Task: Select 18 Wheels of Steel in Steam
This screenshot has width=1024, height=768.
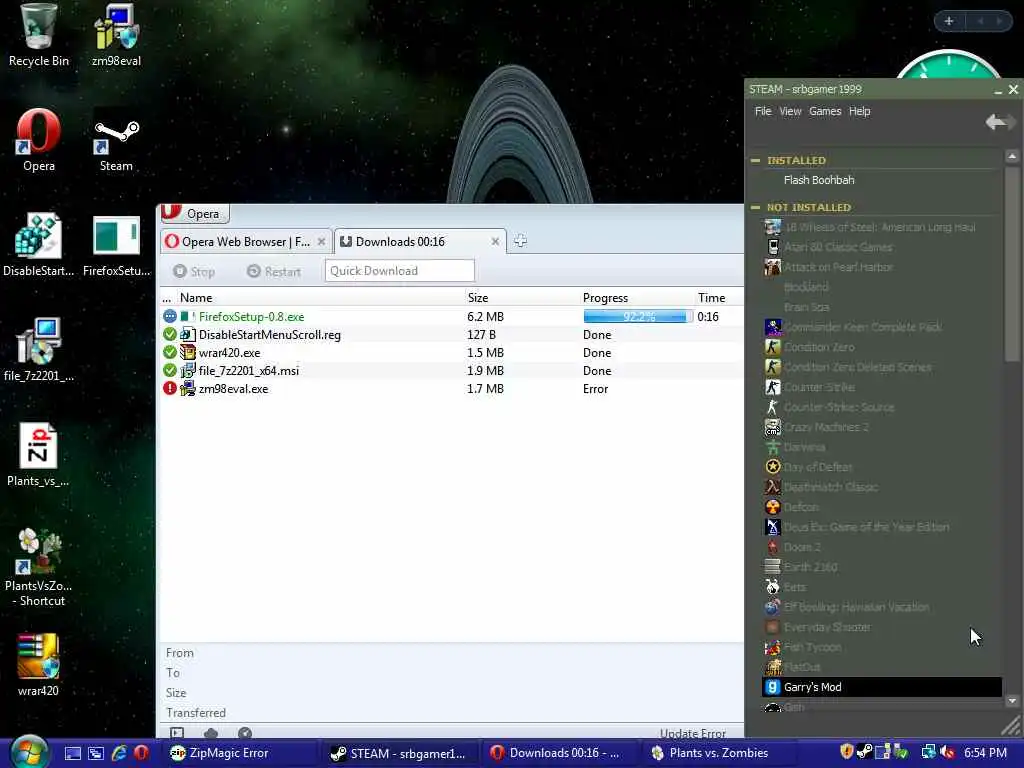Action: point(882,227)
